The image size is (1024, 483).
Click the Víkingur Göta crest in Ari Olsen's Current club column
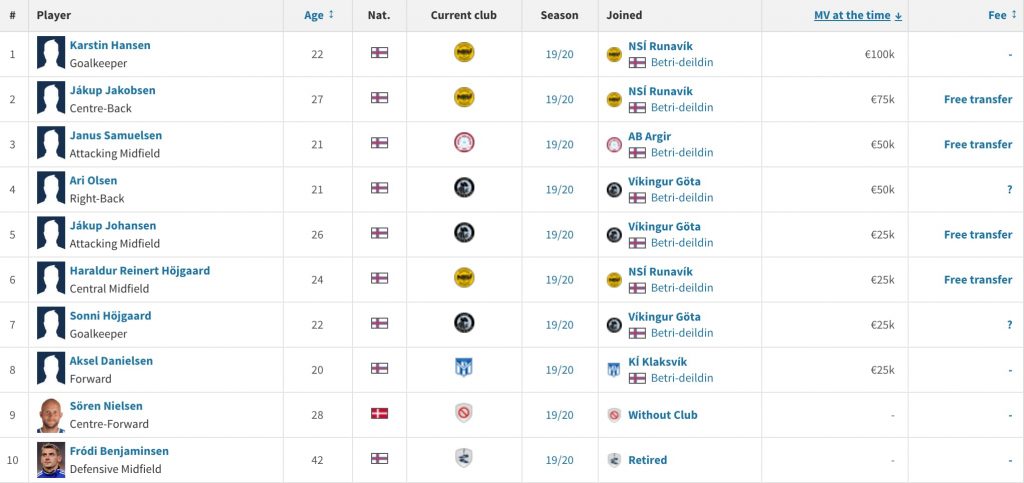(464, 187)
